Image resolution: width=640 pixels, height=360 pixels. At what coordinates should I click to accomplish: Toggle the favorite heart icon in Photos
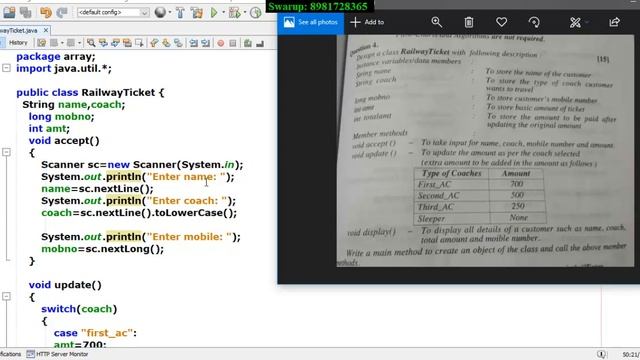click(x=501, y=22)
